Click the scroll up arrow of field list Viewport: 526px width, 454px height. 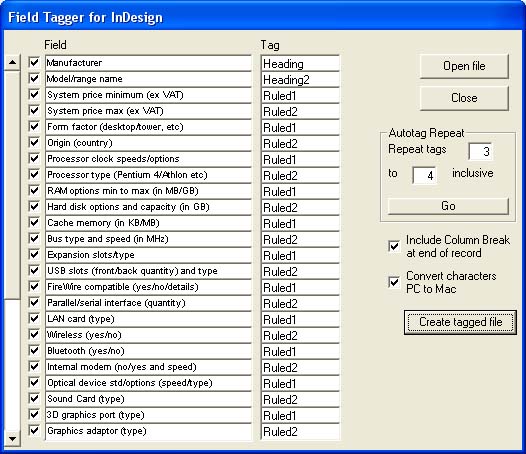tap(12, 62)
